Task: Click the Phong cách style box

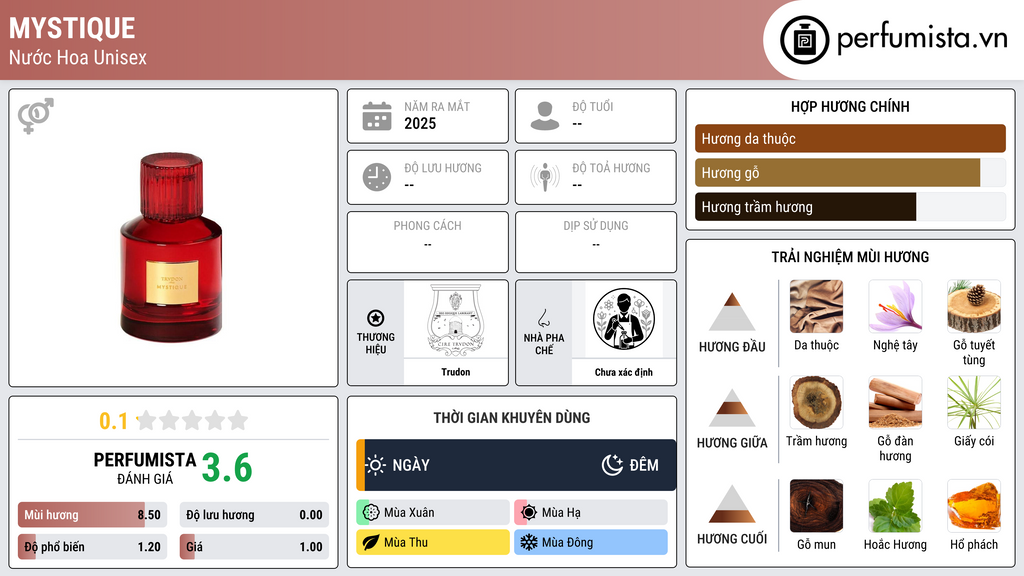Action: [x=428, y=242]
